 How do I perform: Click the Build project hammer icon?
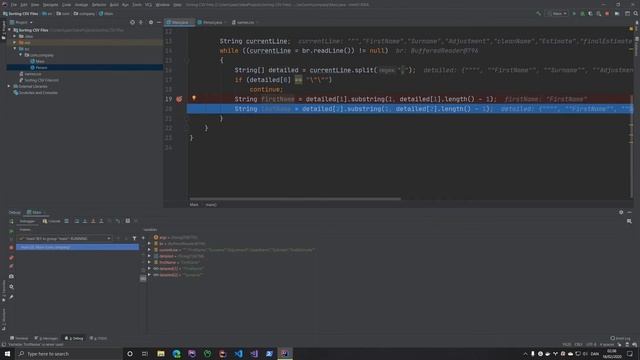[539, 13]
